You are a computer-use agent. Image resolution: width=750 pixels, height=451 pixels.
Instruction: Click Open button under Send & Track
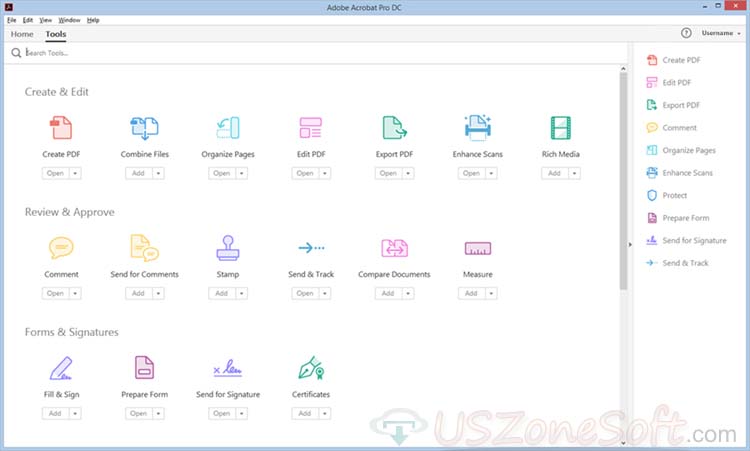(305, 293)
